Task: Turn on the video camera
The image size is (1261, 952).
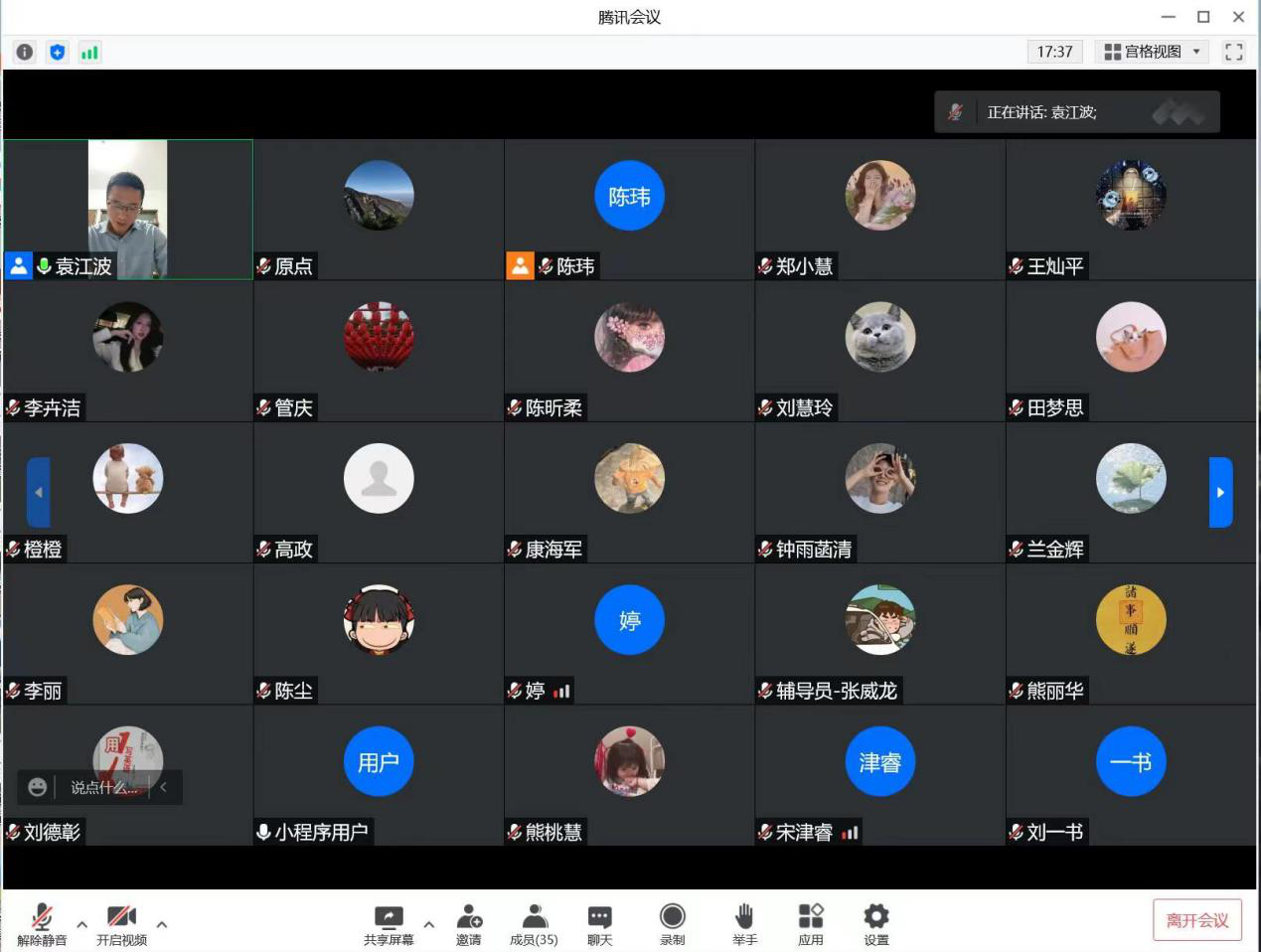Action: click(x=121, y=923)
